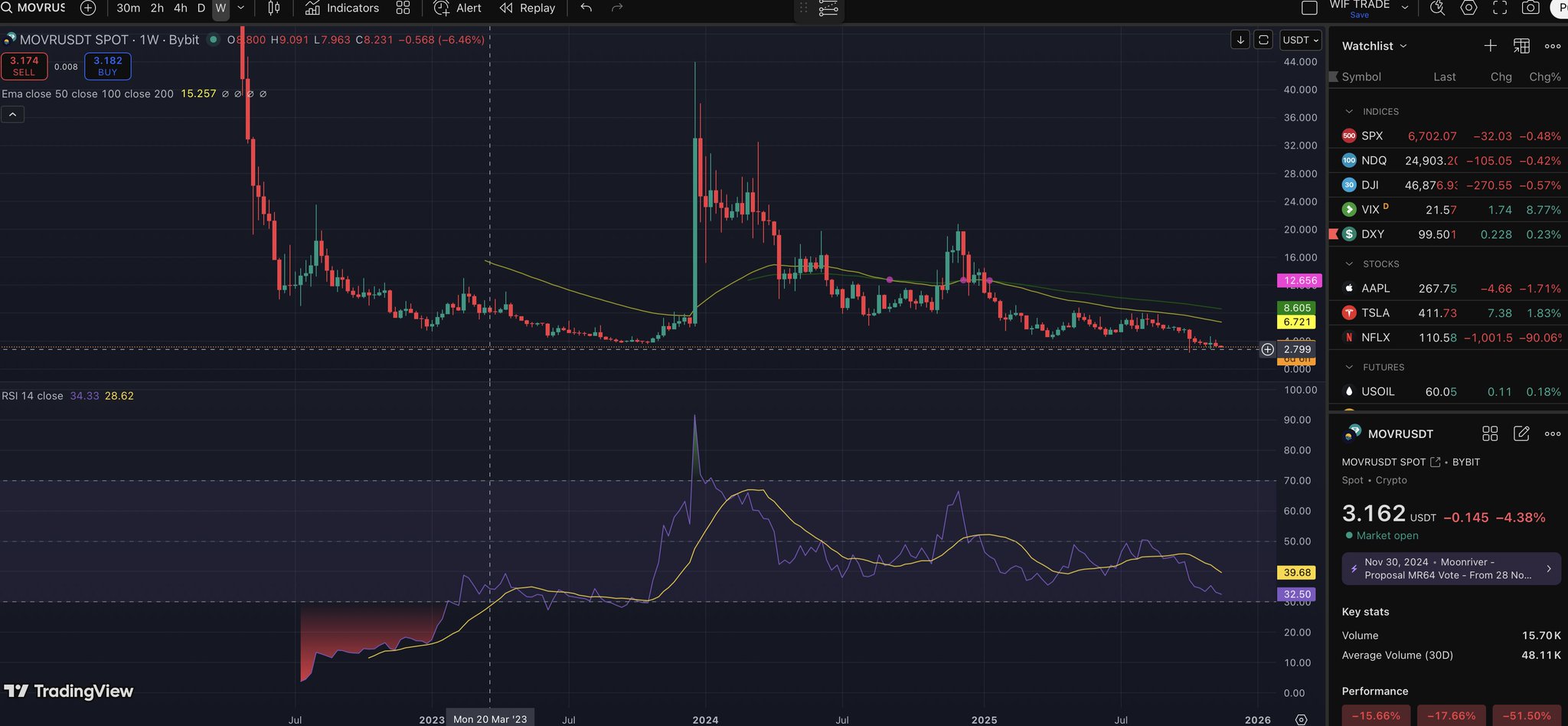Image resolution: width=1568 pixels, height=726 pixels.
Task: Create a price Alert
Action: click(x=458, y=8)
